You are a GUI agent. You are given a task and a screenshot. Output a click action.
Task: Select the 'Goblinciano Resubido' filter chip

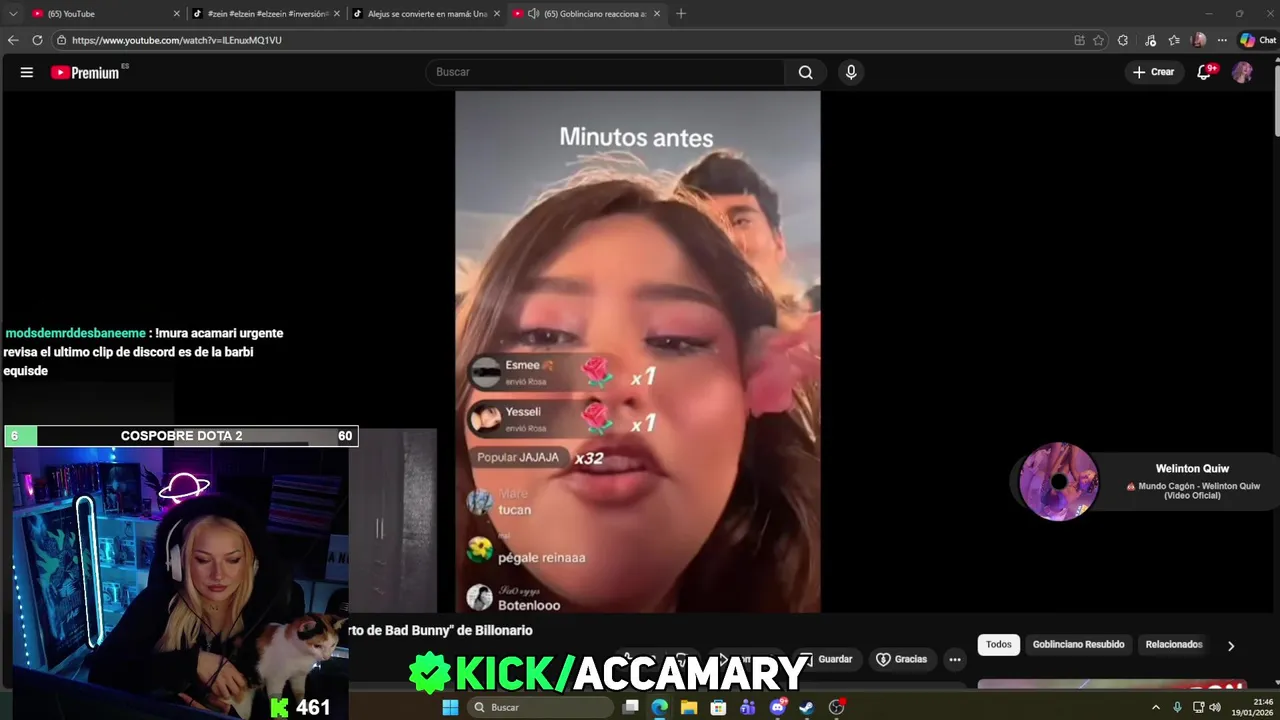pyautogui.click(x=1078, y=645)
